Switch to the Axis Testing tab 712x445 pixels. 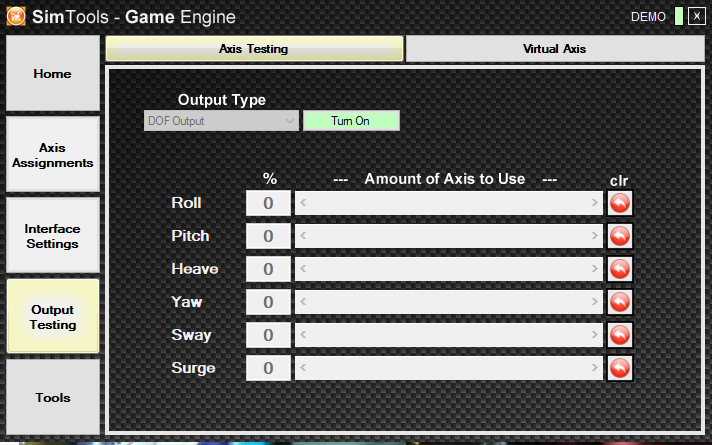click(254, 49)
